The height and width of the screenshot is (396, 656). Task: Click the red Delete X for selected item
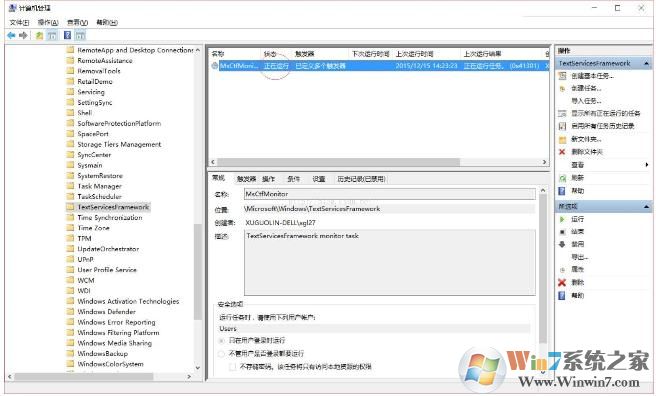pyautogui.click(x=562, y=283)
